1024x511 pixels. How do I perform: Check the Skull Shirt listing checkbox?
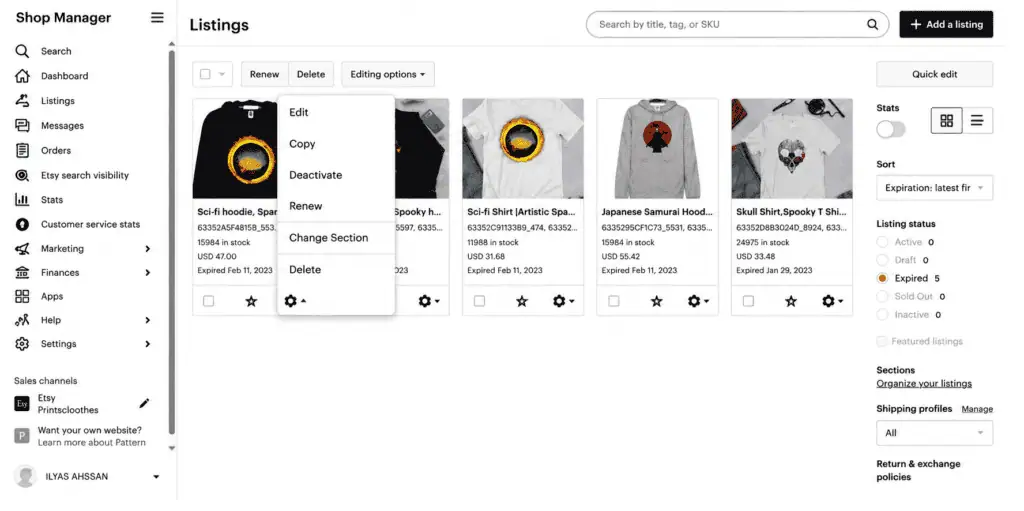(748, 301)
